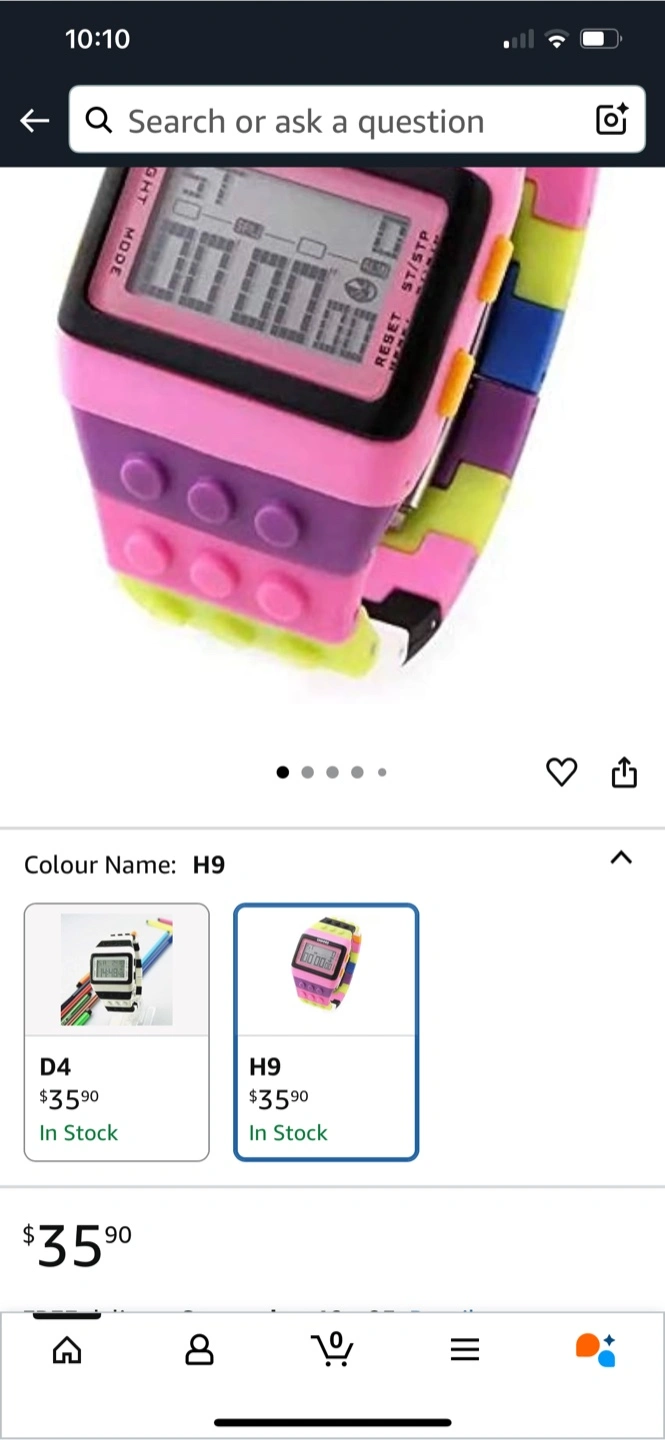
Task: Select the D4 colour option
Action: pos(117,1032)
